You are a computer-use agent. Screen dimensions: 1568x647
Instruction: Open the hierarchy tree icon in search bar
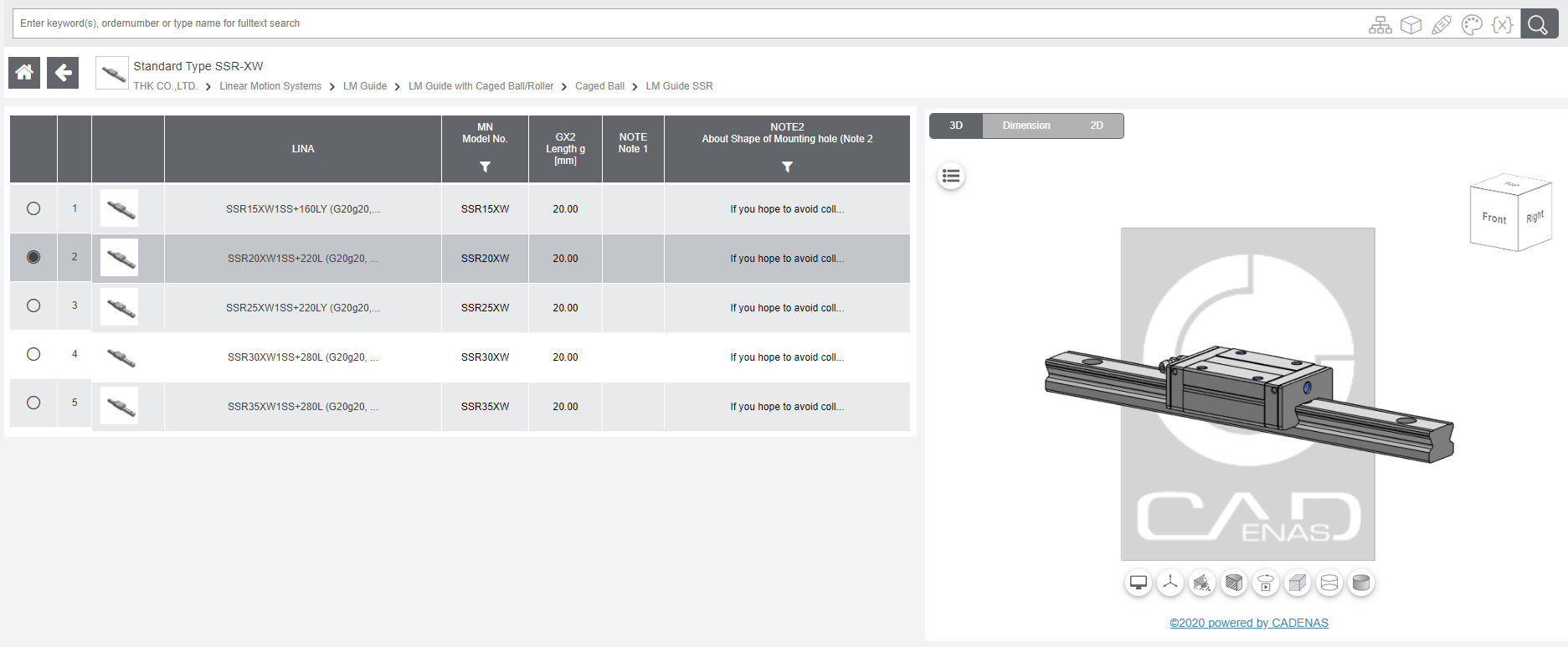[1380, 25]
